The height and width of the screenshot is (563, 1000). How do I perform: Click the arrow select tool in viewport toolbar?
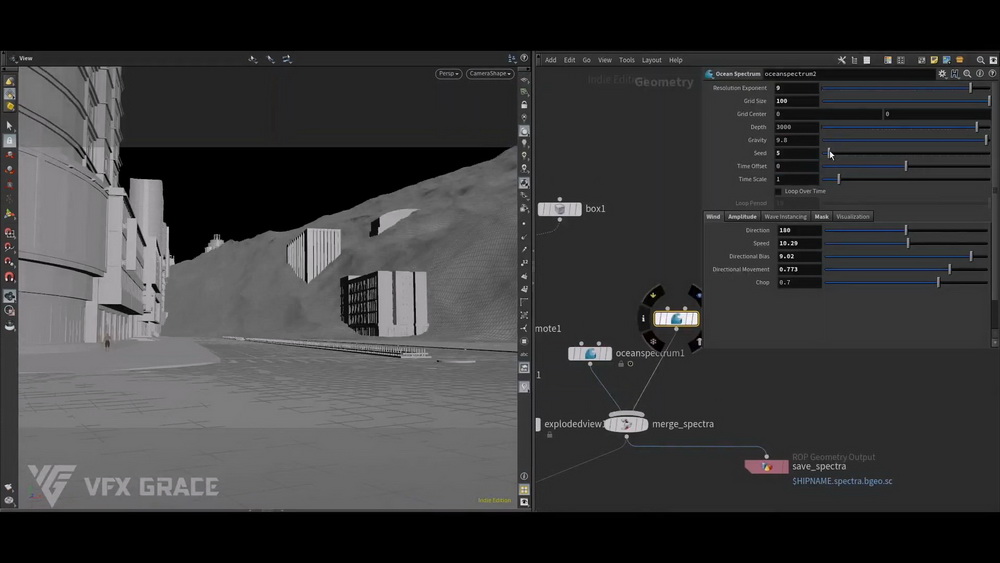click(x=9, y=126)
